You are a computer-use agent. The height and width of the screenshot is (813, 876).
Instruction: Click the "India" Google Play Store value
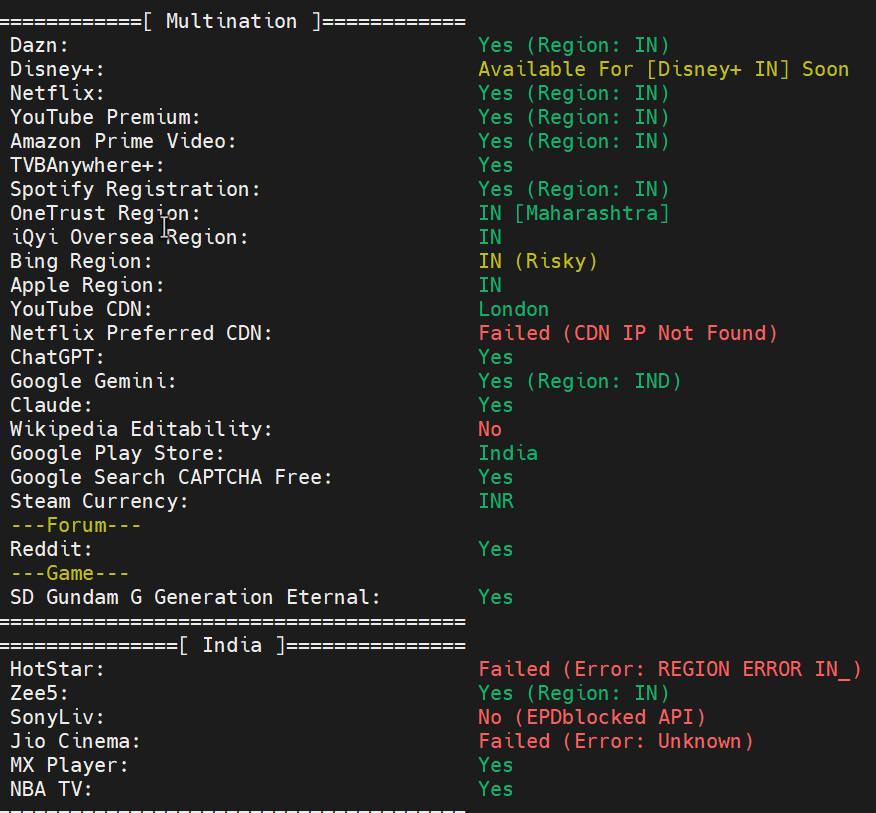pos(507,453)
